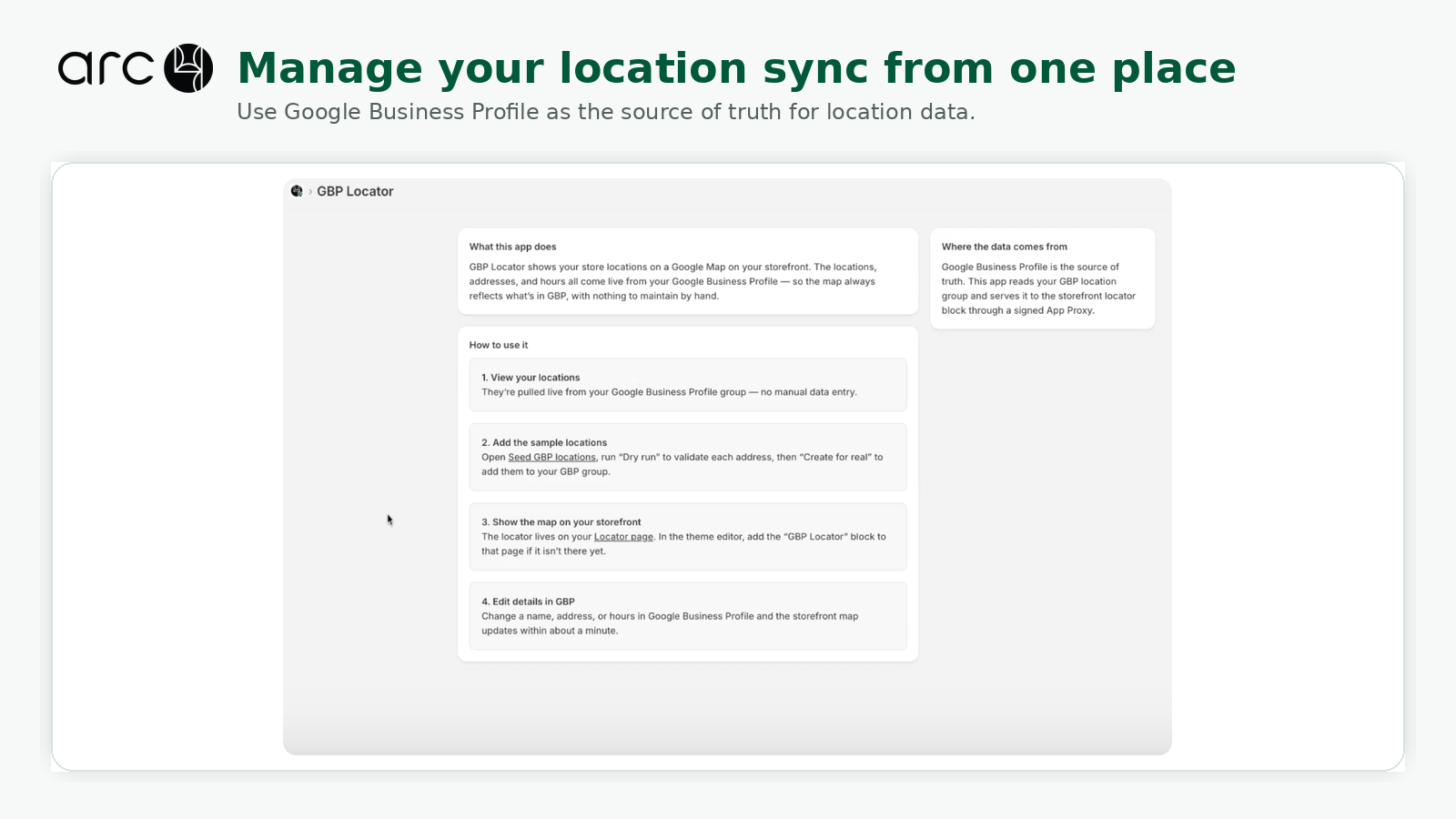Viewport: 1456px width, 819px height.
Task: Click the 'How to use it' heading
Action: pos(499,345)
